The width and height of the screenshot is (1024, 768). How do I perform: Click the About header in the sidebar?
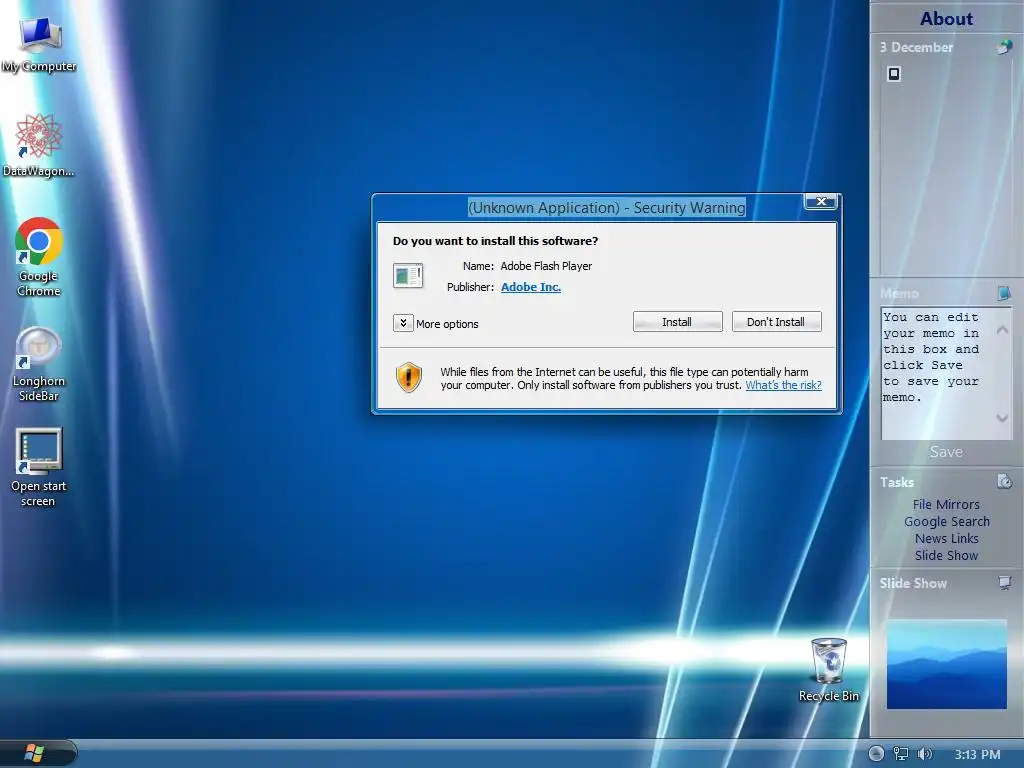click(946, 18)
